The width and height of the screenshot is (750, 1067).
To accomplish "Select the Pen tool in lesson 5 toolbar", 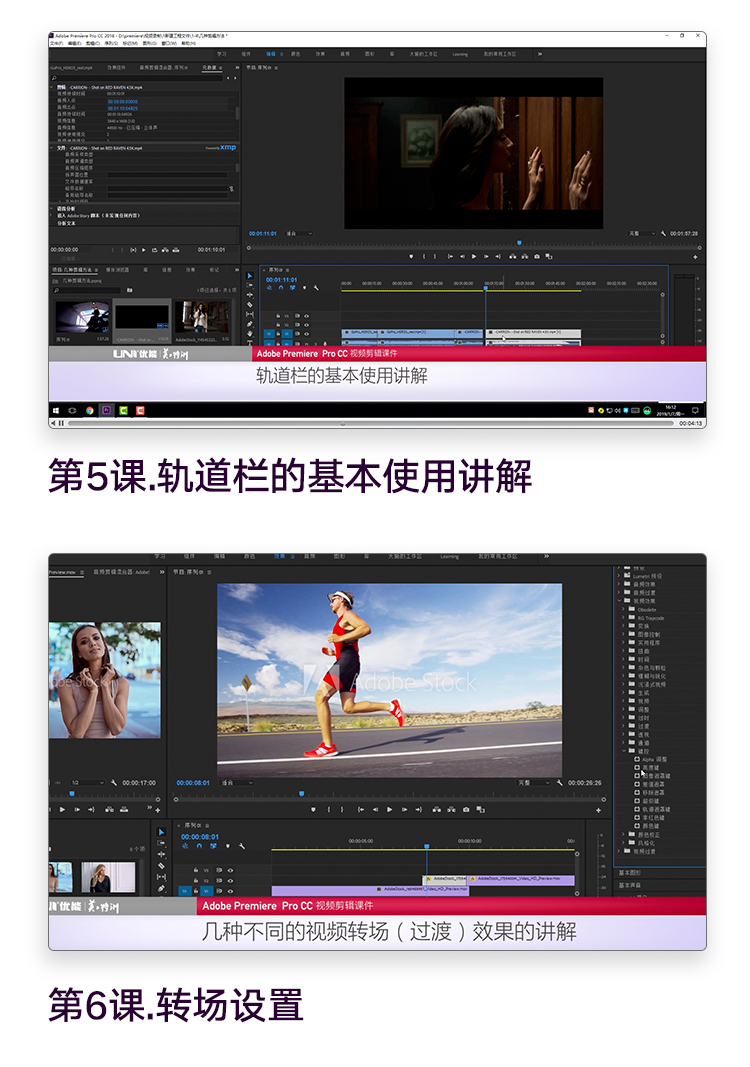I will pos(249,324).
